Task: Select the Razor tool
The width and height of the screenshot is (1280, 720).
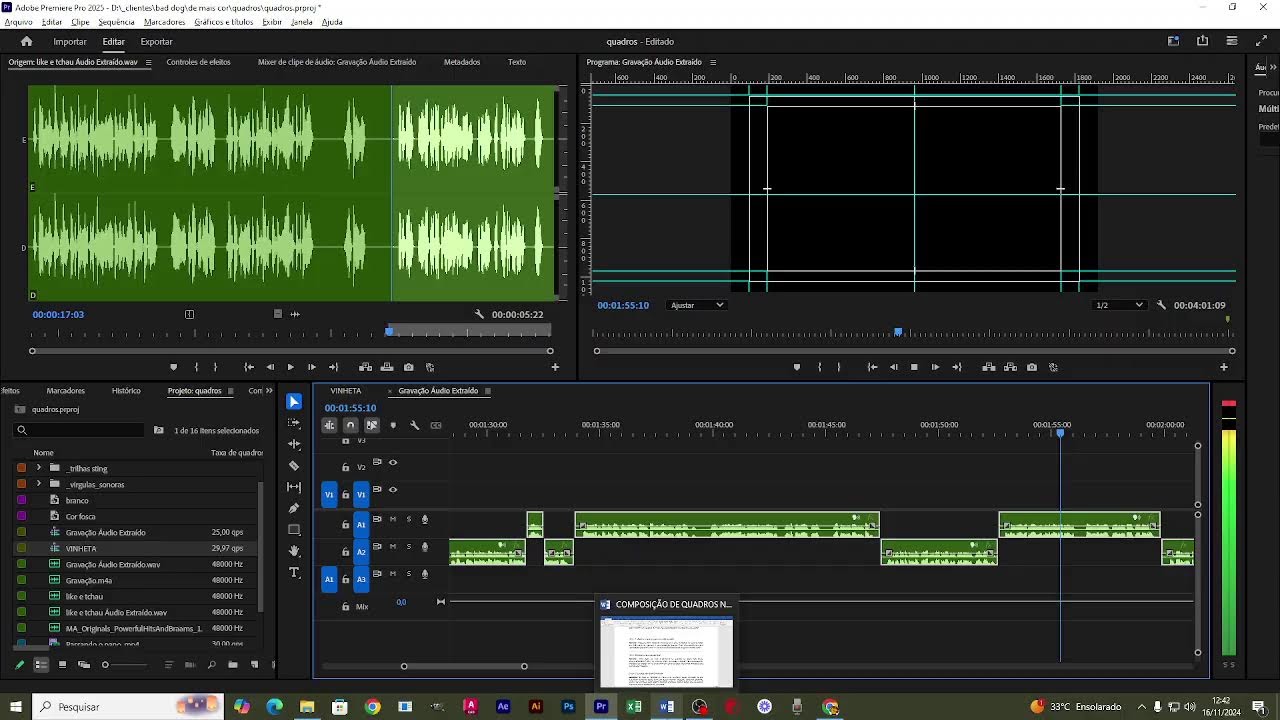Action: (x=294, y=466)
